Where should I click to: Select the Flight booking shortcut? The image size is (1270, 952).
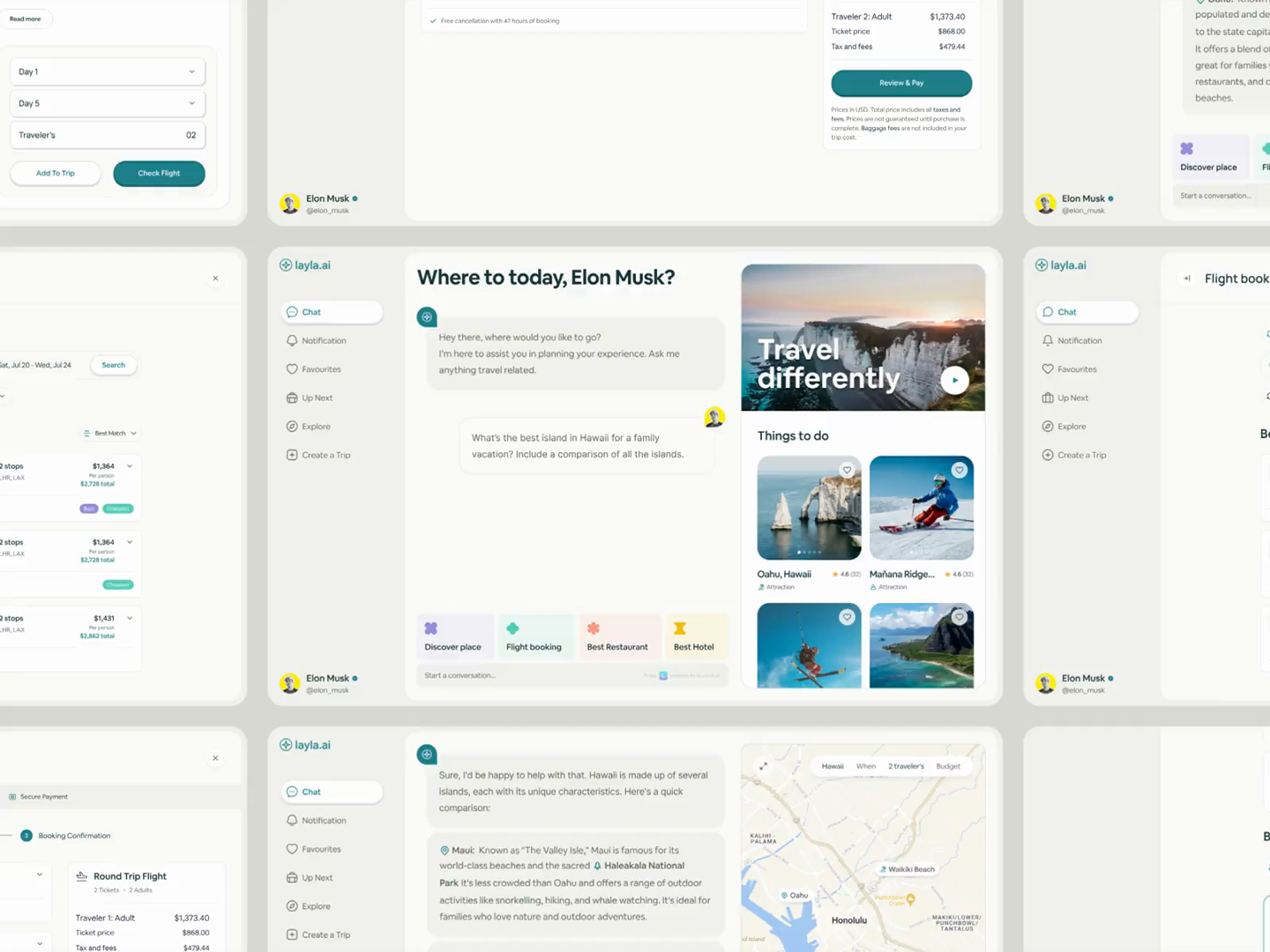tap(535, 636)
